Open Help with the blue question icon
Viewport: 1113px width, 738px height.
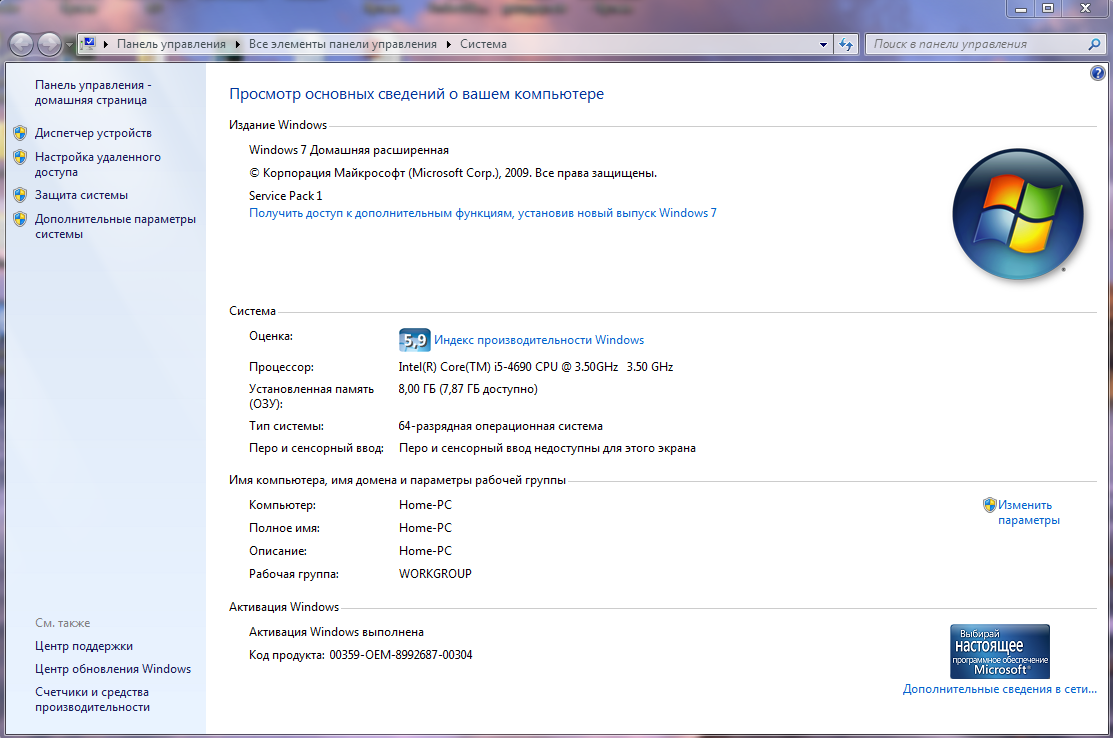(1097, 73)
